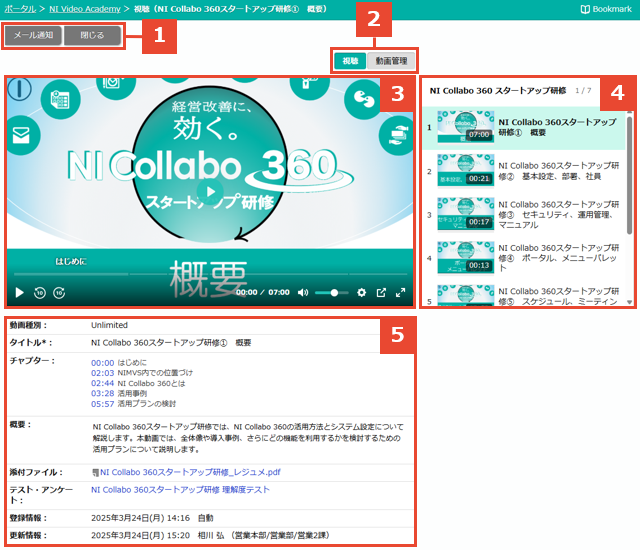This screenshot has width=640, height=550.
Task: Mute the video volume
Action: (303, 293)
